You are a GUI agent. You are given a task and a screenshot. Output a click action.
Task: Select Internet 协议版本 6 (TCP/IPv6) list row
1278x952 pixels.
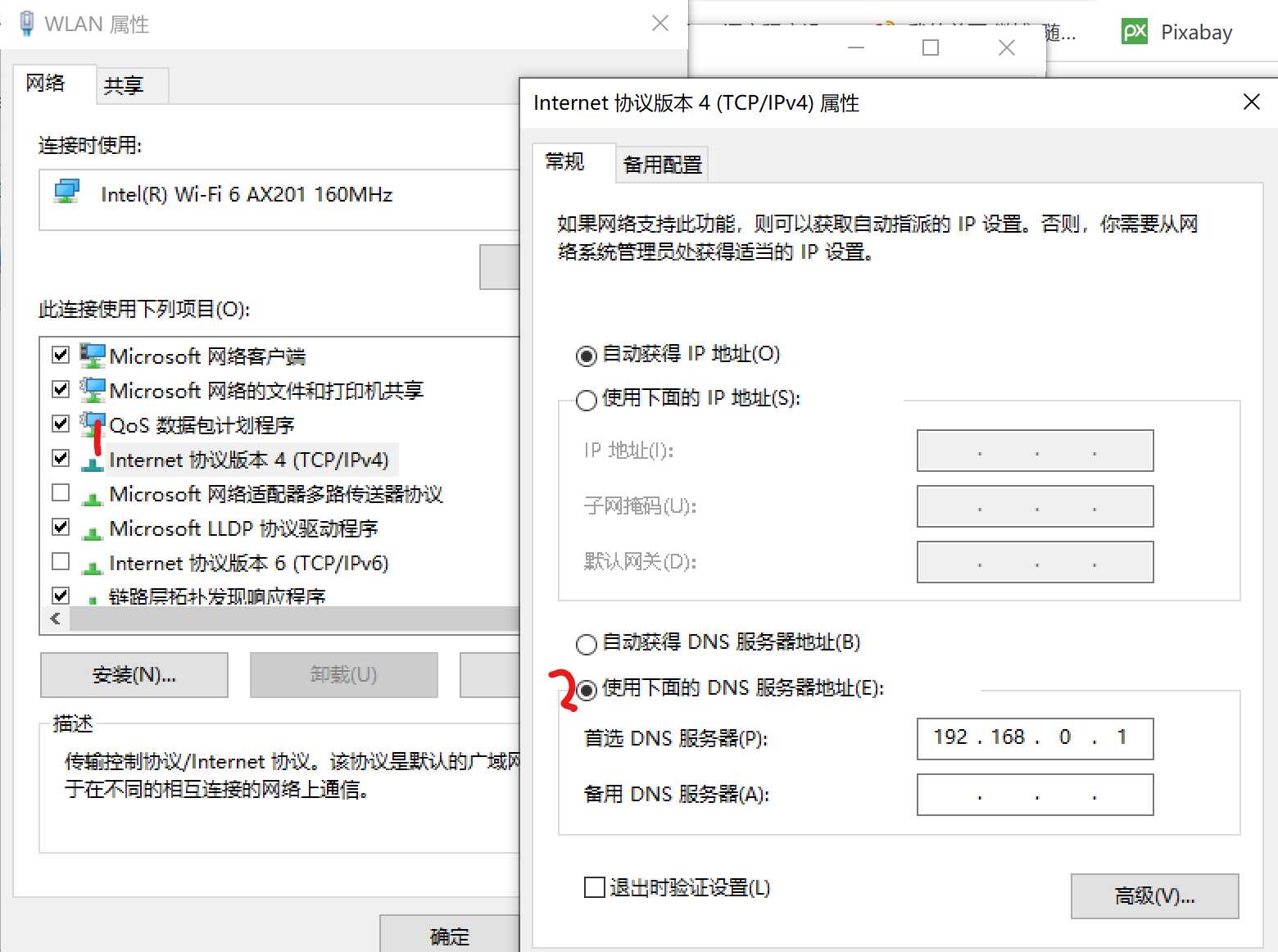click(249, 563)
